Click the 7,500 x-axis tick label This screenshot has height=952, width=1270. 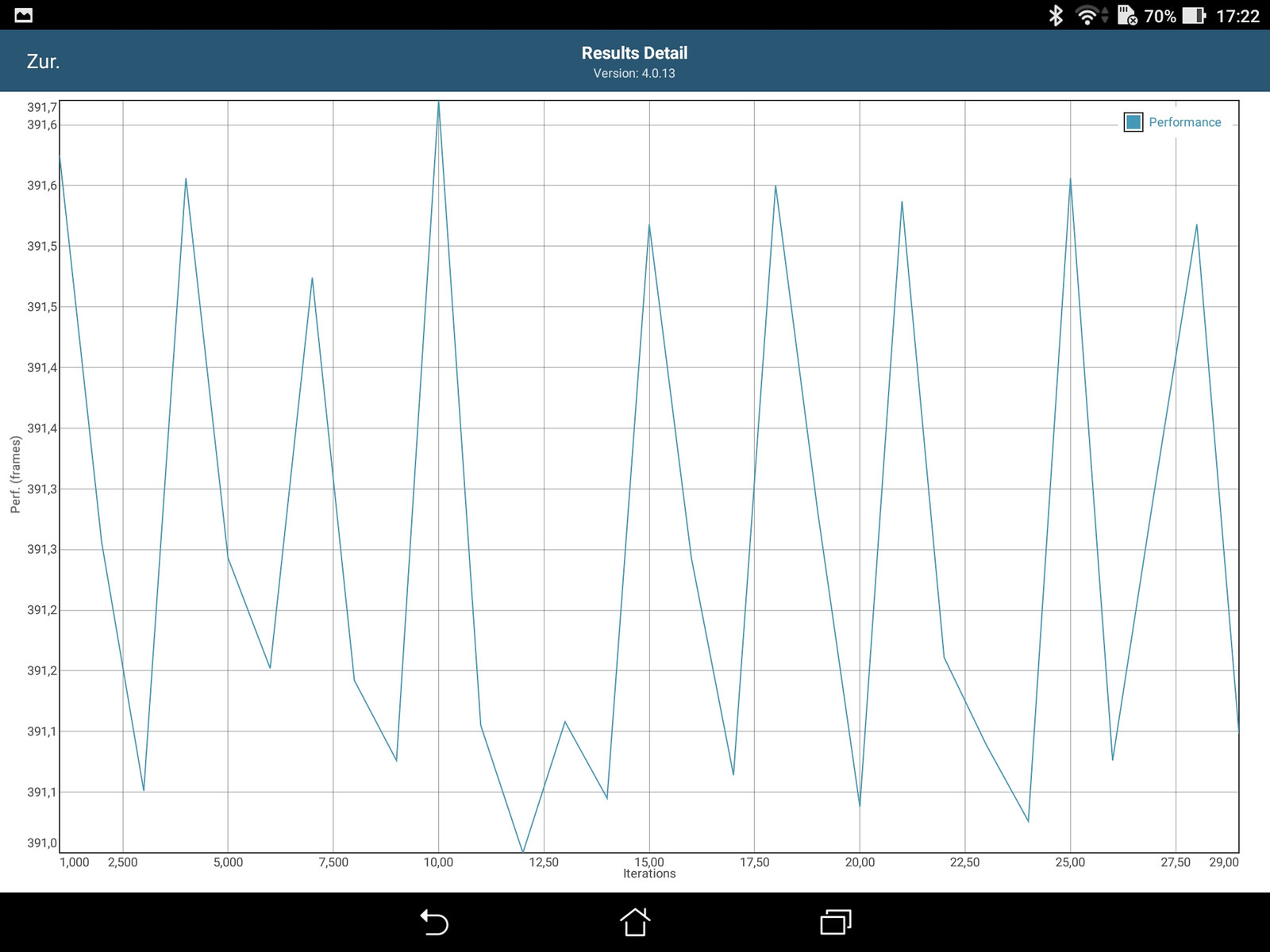[x=333, y=862]
